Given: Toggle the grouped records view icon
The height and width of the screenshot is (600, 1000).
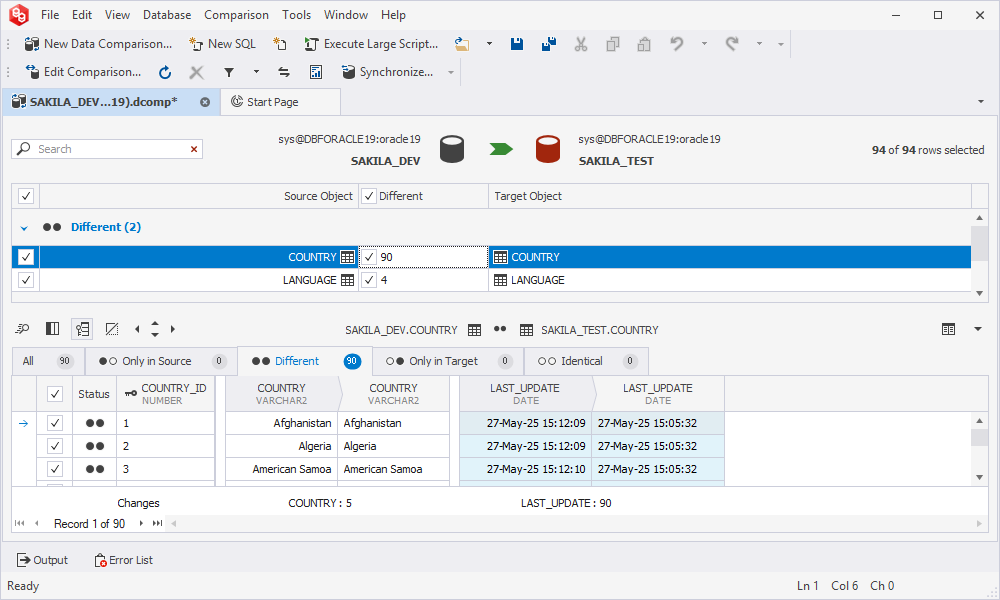Looking at the screenshot, I should tap(82, 329).
